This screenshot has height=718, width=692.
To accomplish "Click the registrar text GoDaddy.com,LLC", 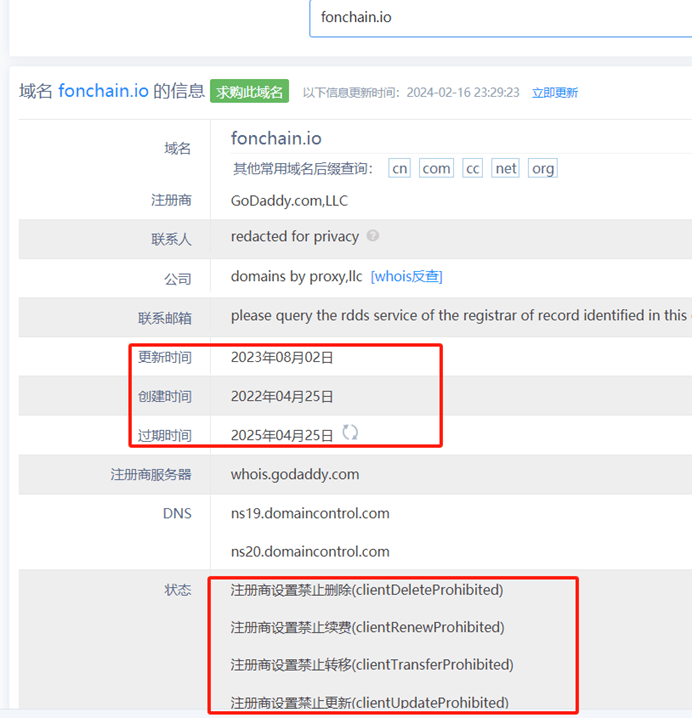I will tap(289, 201).
